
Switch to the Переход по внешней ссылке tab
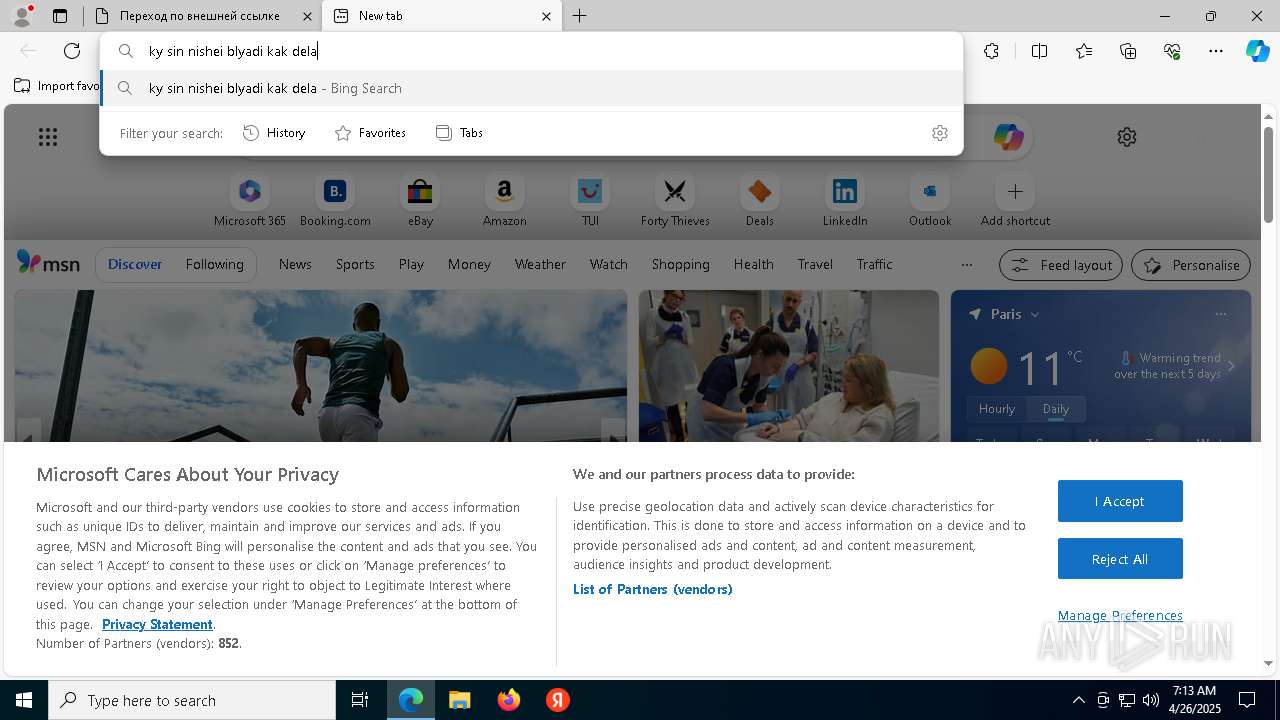(202, 16)
